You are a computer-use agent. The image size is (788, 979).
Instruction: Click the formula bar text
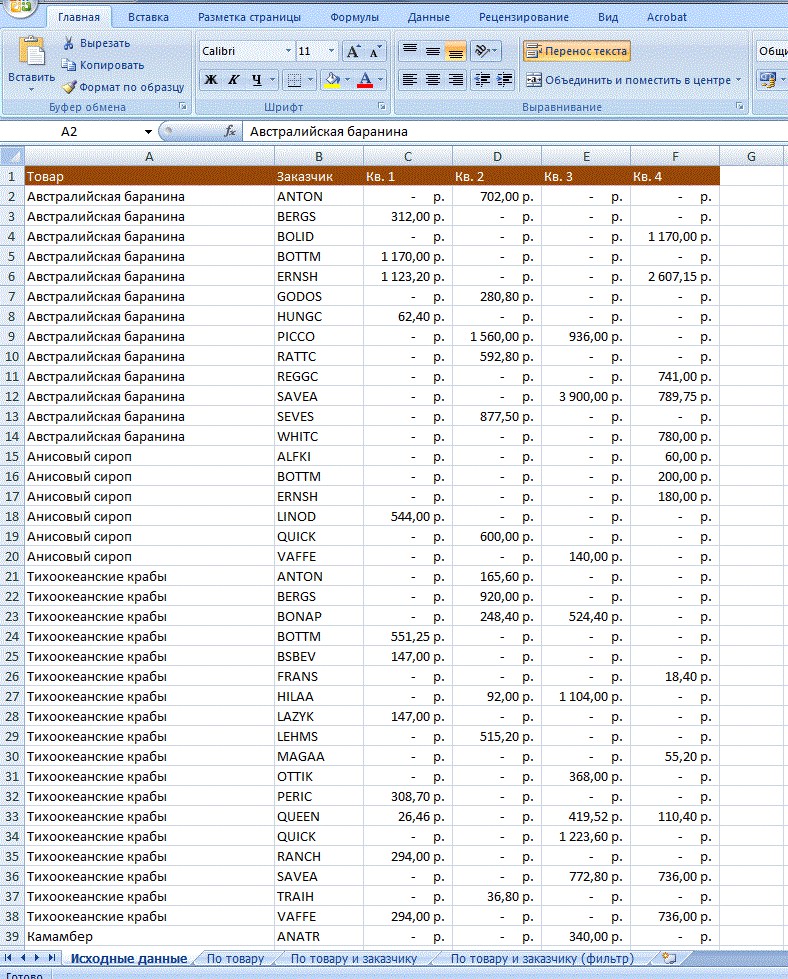click(x=328, y=132)
